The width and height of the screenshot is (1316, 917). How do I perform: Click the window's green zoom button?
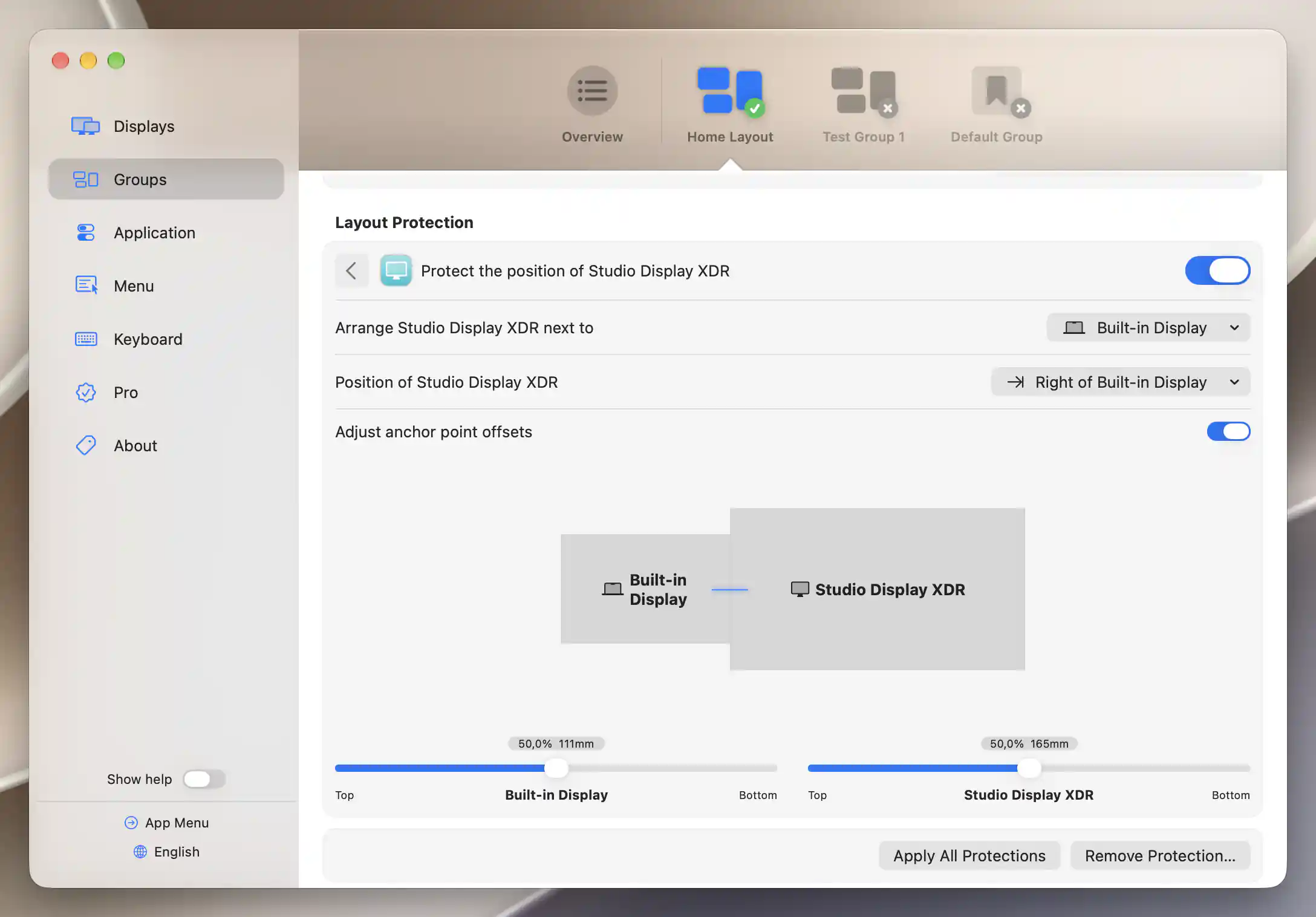[116, 60]
